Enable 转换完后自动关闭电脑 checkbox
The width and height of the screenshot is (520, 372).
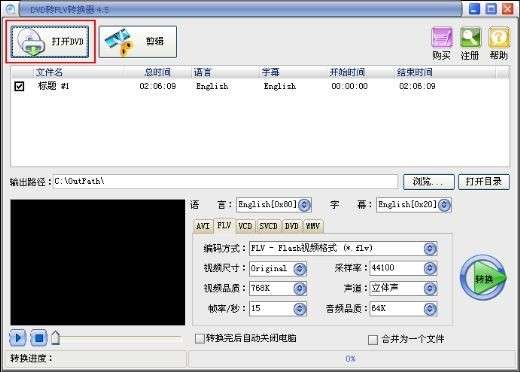coord(200,339)
